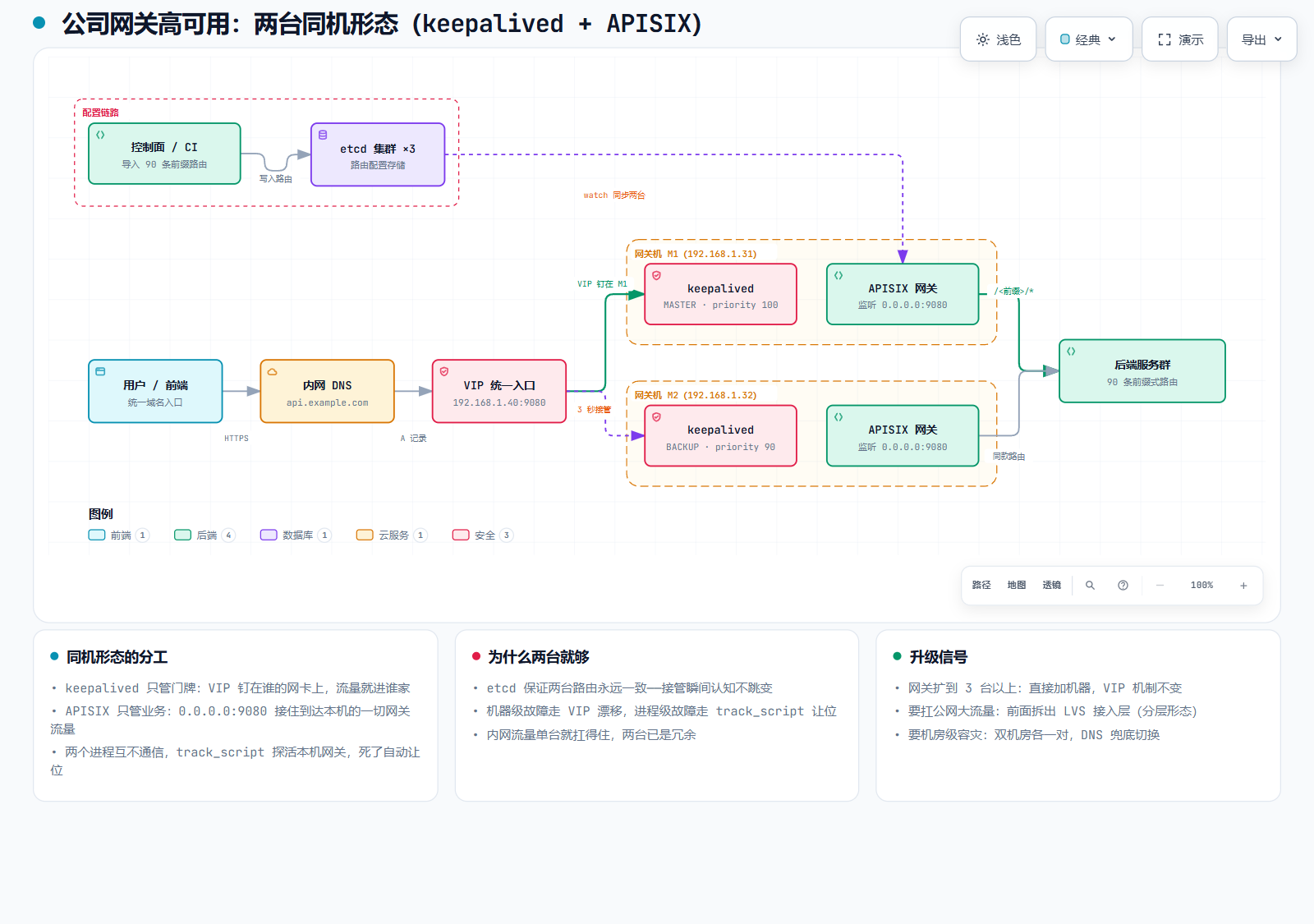This screenshot has width=1314, height=924.
Task: Toggle the 安全 legend category
Action: pyautogui.click(x=482, y=536)
